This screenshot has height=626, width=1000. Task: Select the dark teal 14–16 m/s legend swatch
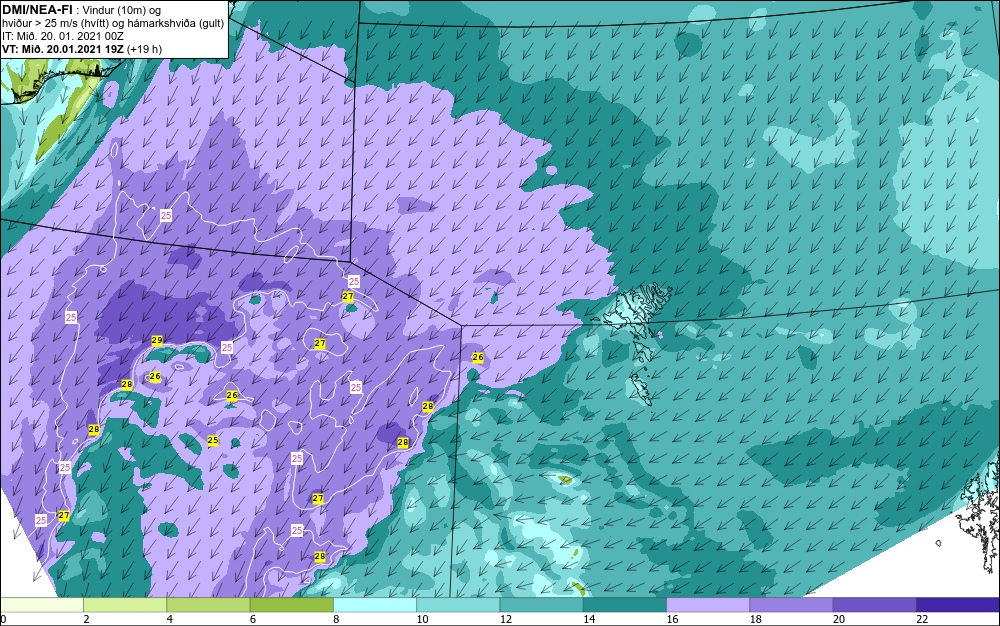coord(625,604)
